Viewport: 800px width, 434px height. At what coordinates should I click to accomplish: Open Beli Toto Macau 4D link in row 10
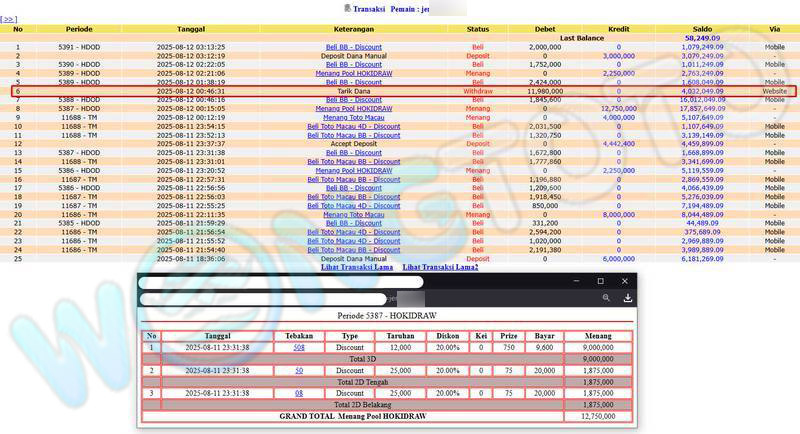coord(353,127)
